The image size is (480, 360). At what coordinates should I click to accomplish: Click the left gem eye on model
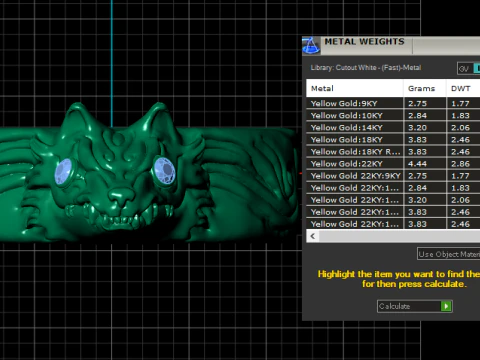tap(63, 171)
